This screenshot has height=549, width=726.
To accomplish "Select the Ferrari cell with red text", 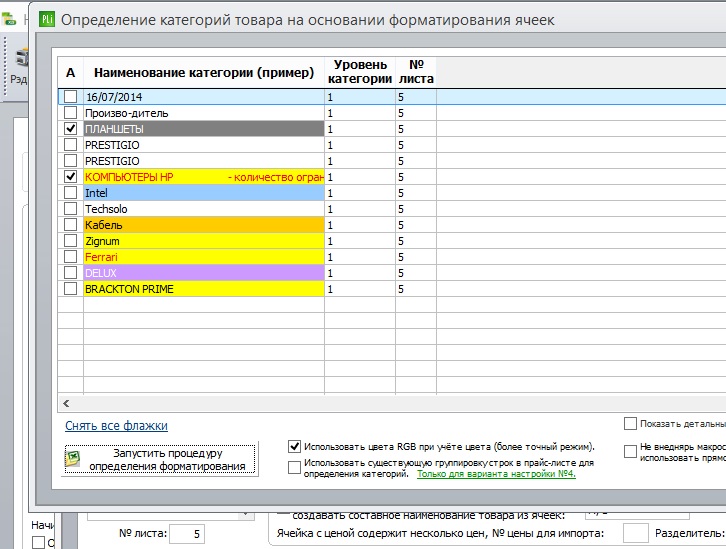I will [x=204, y=256].
